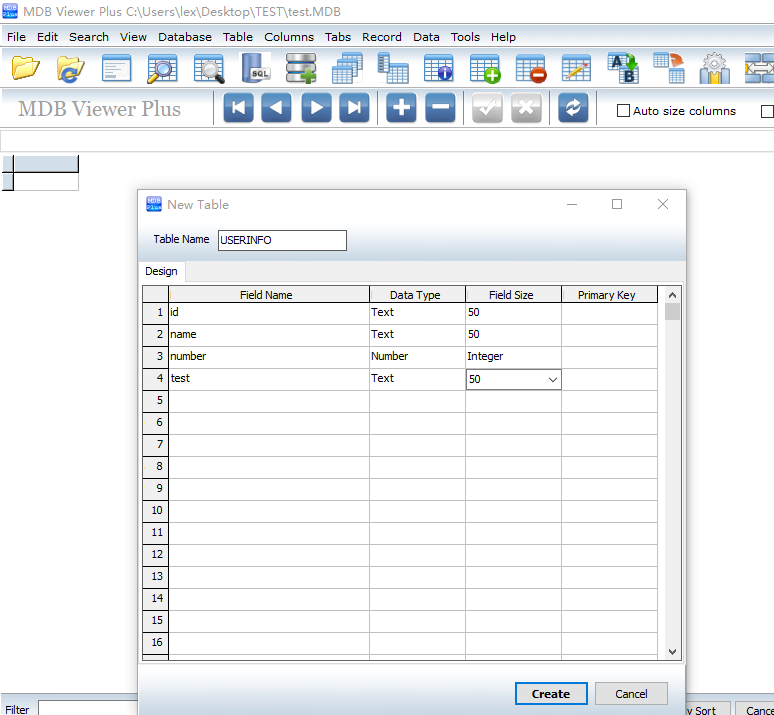Click the 'test' field name cell

269,378
